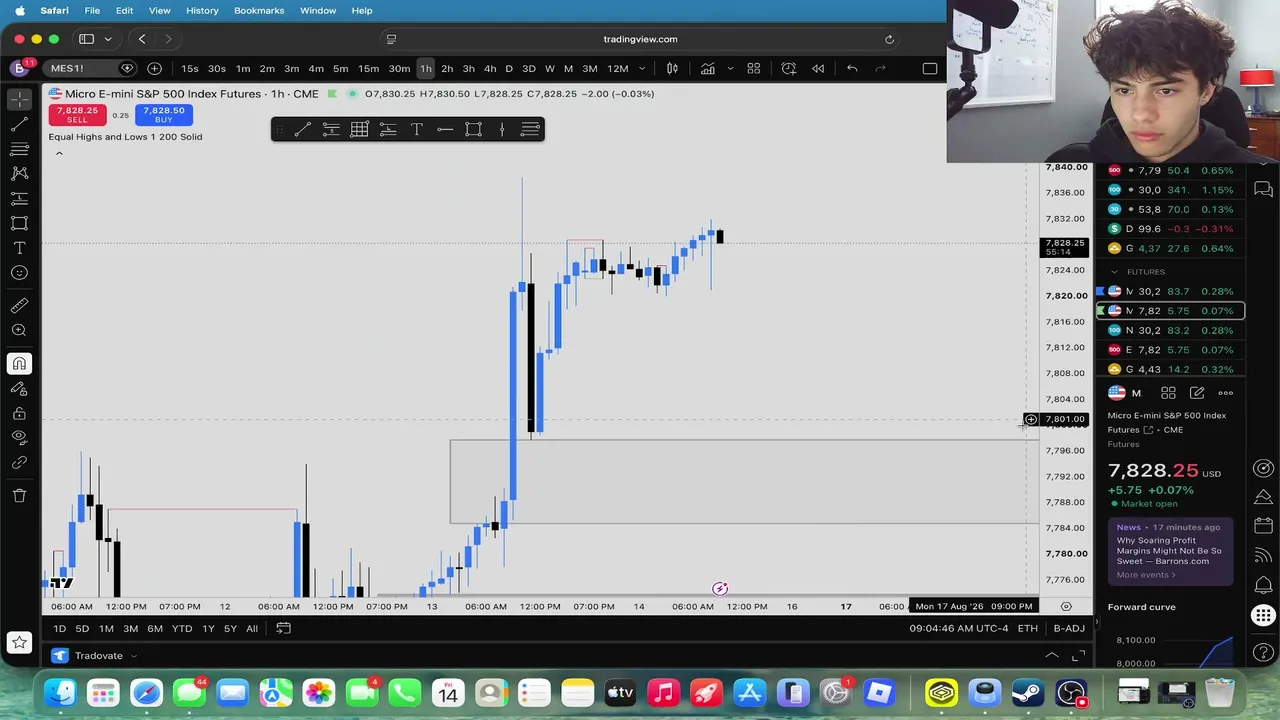The height and width of the screenshot is (720, 1280).
Task: Open the chart patterns tool group
Action: point(19,174)
